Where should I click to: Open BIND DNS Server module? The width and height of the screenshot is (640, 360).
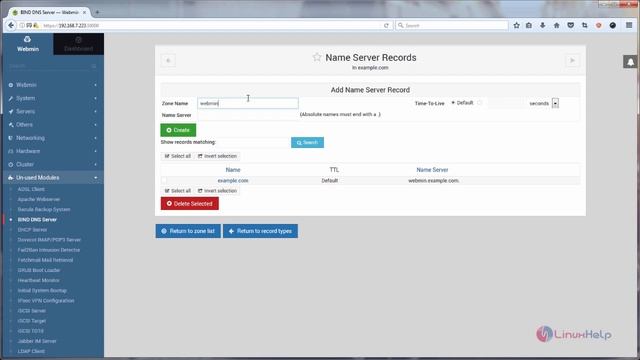(37, 220)
